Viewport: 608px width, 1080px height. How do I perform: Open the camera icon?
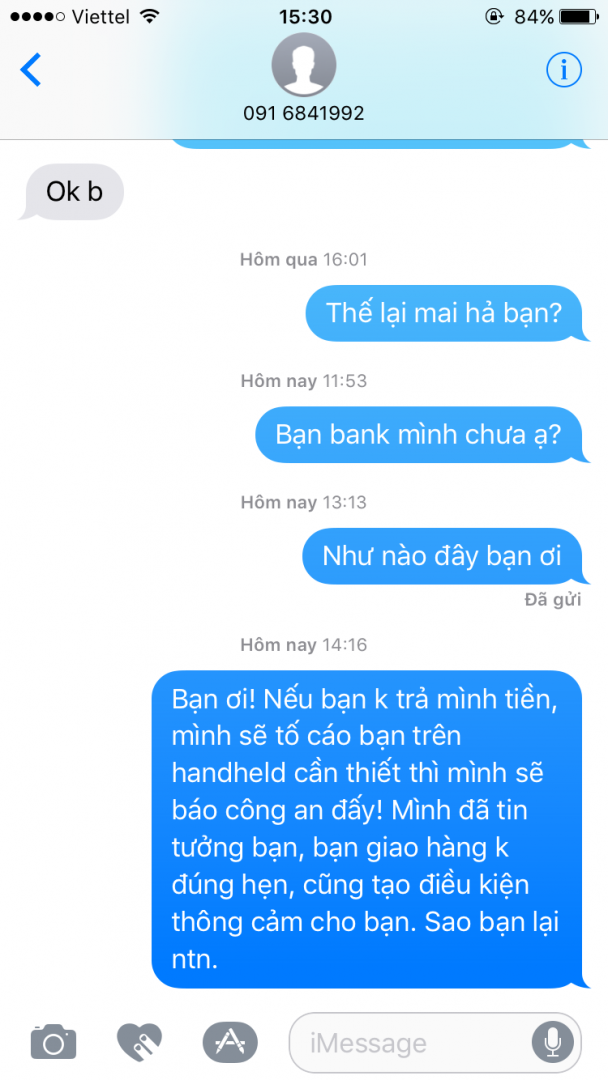(53, 1042)
